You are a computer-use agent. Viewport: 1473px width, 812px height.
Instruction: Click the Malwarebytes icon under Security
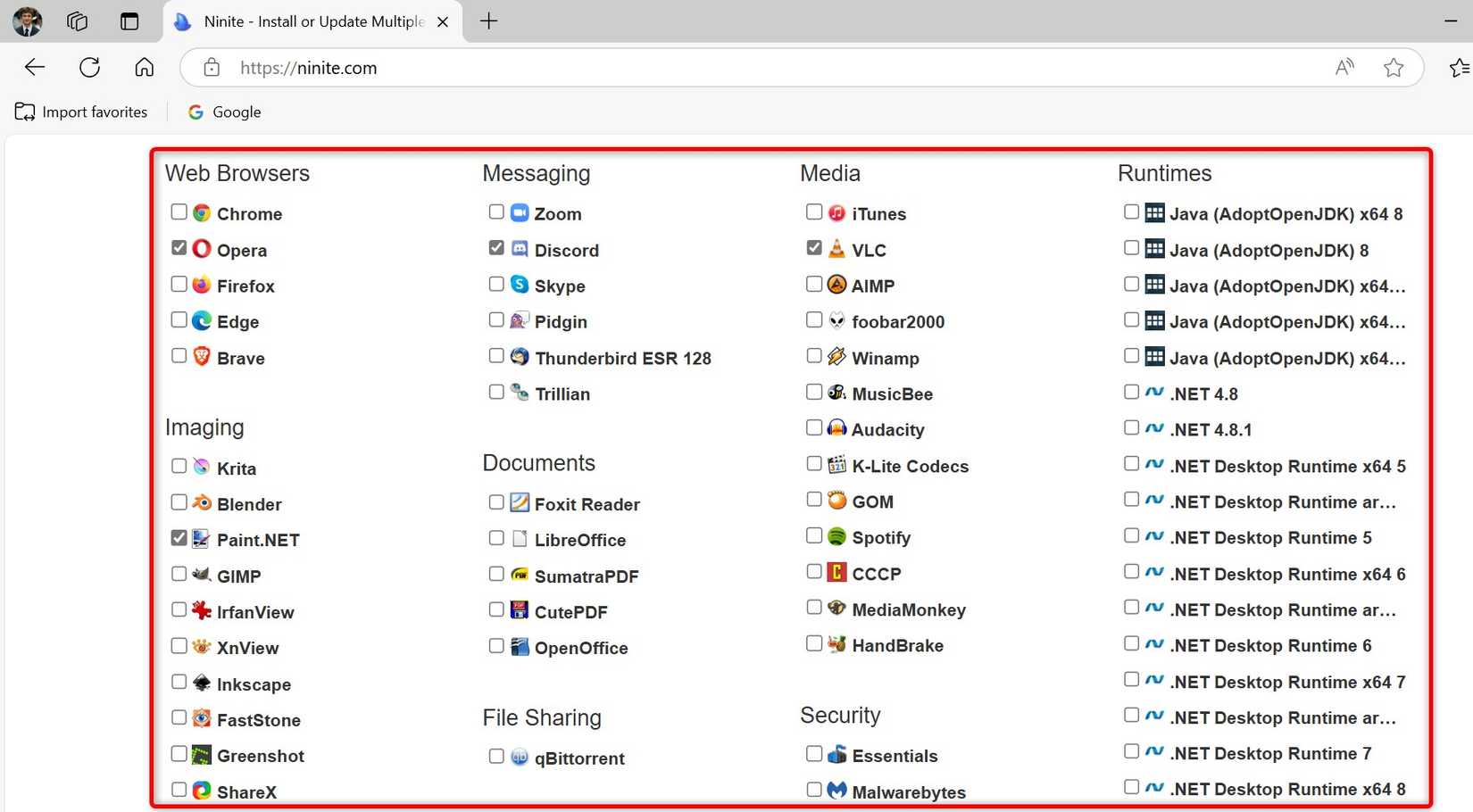tap(836, 791)
